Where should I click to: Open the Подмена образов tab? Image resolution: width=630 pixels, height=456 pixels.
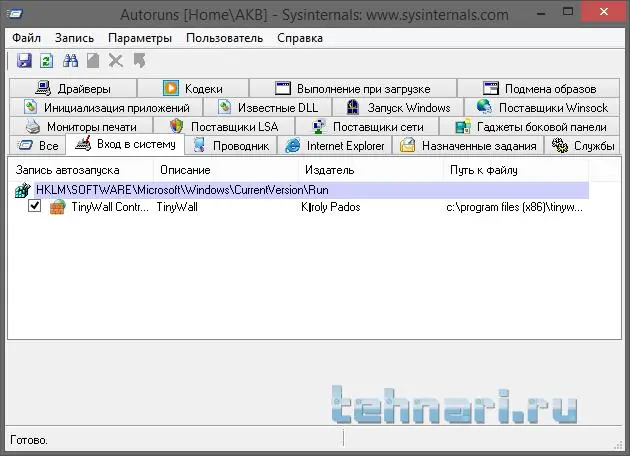[x=539, y=88]
